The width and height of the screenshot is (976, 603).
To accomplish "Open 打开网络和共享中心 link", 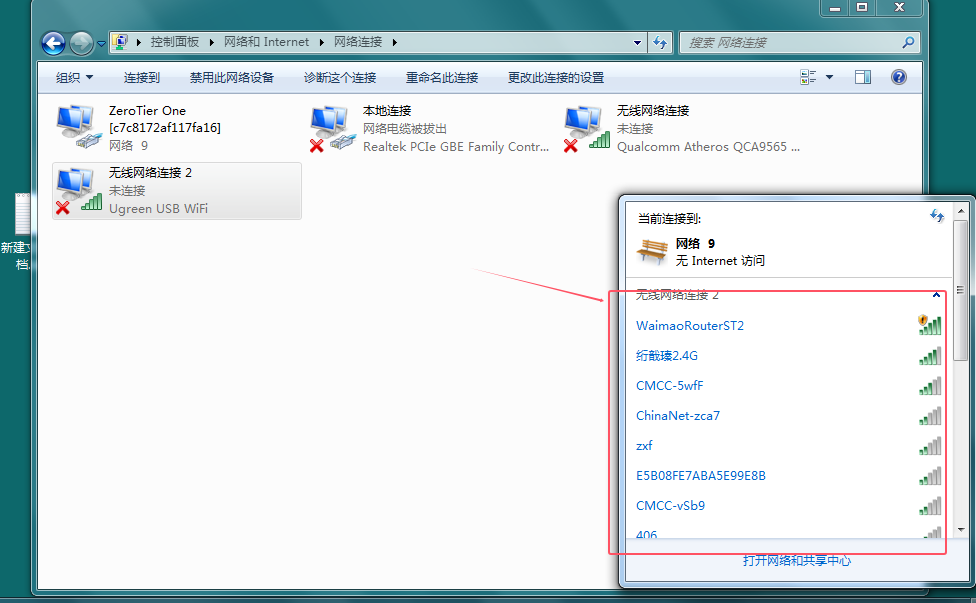I will click(x=797, y=561).
